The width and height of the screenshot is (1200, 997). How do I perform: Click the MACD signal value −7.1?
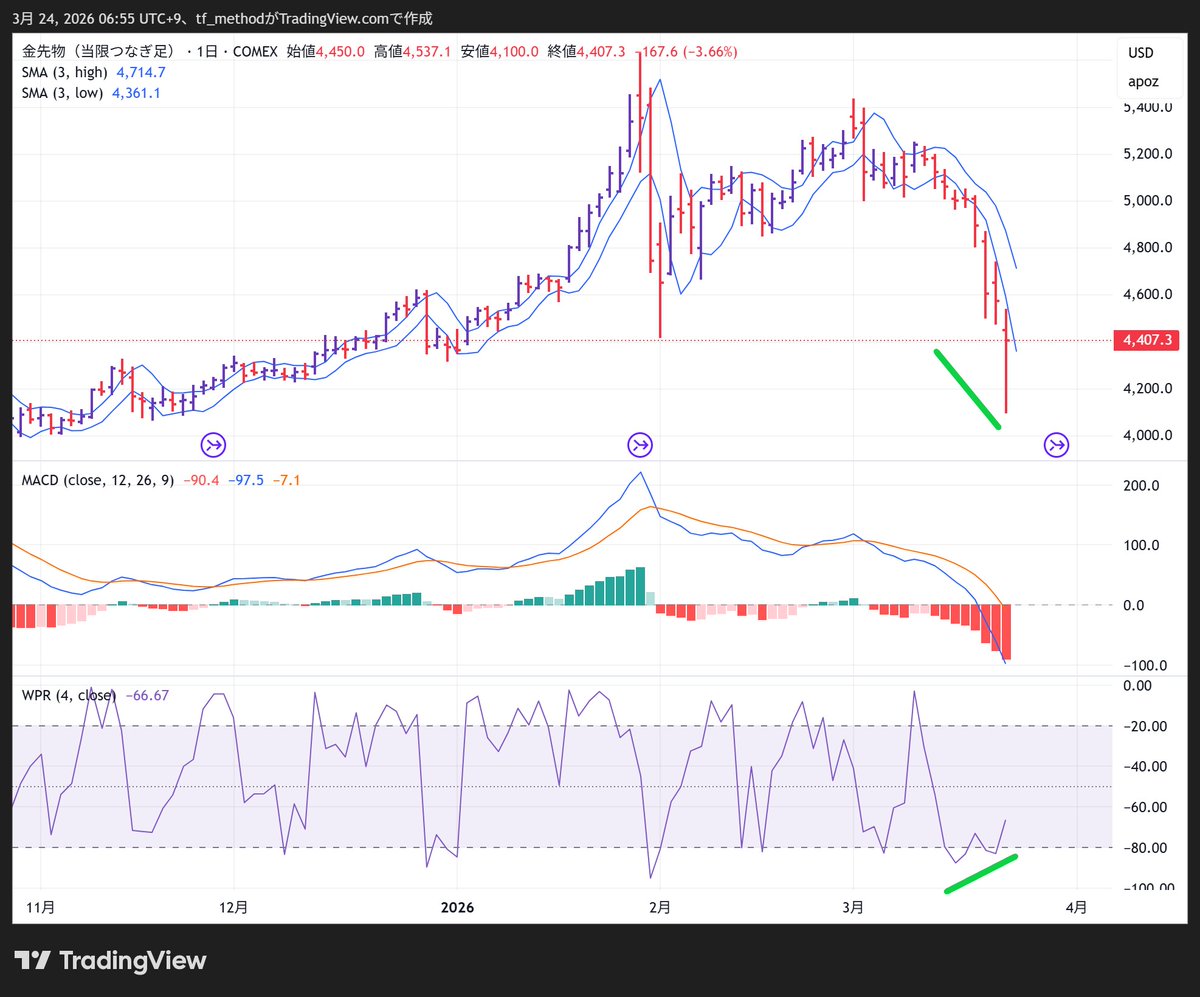[286, 480]
